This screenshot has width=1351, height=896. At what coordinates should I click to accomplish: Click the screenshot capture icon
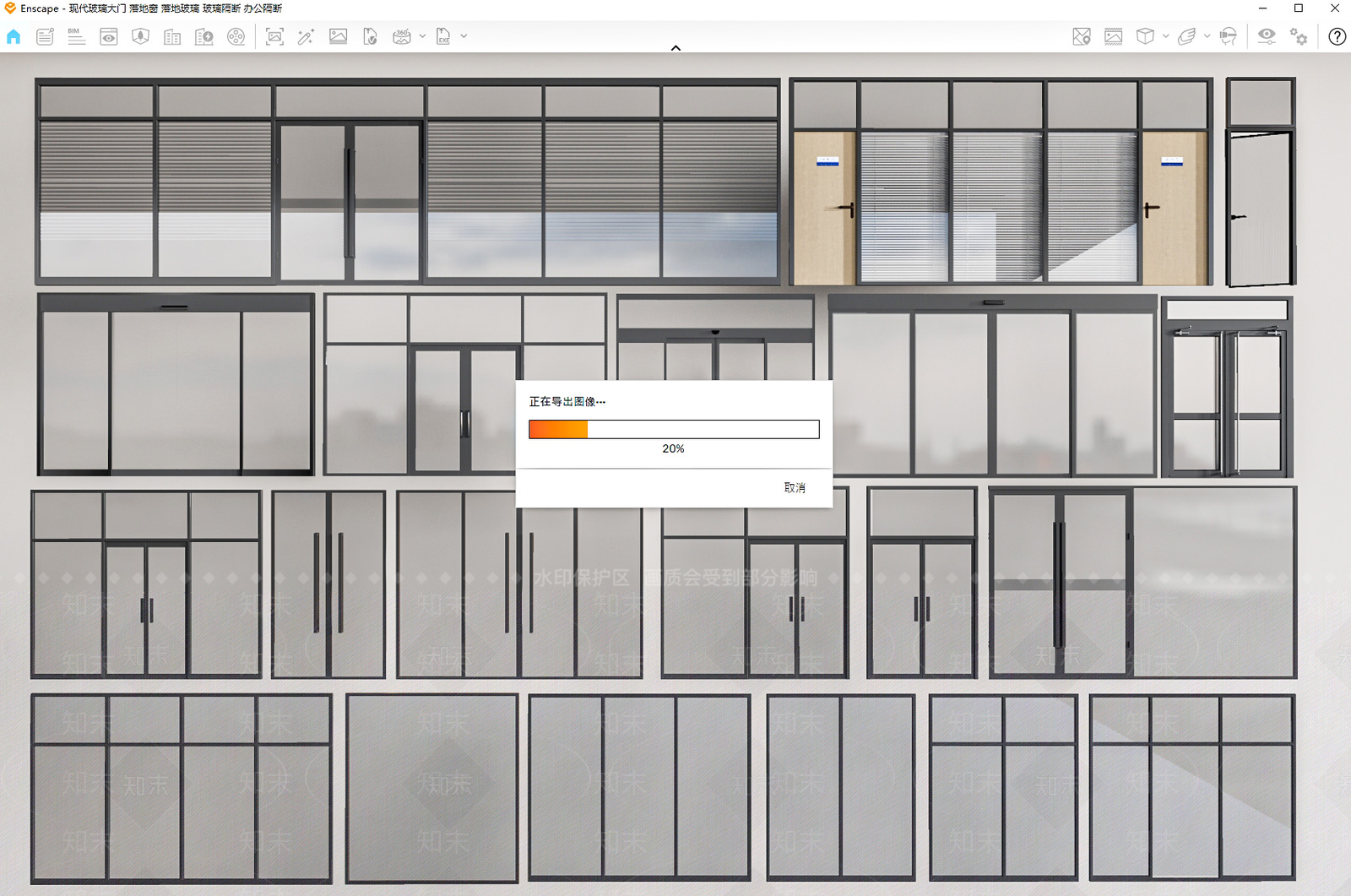(x=274, y=36)
